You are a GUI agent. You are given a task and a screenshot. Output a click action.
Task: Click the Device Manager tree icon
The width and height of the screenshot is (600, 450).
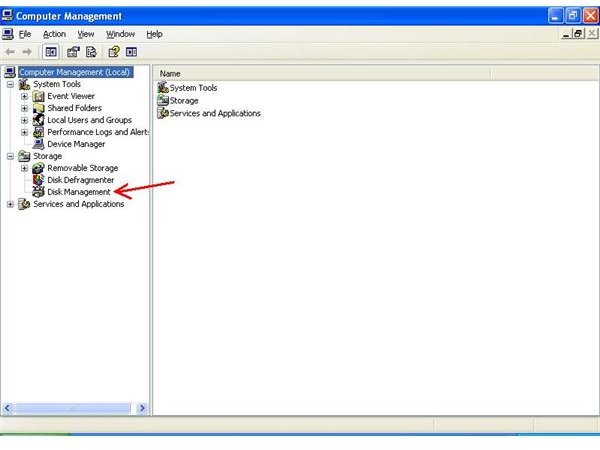38,144
